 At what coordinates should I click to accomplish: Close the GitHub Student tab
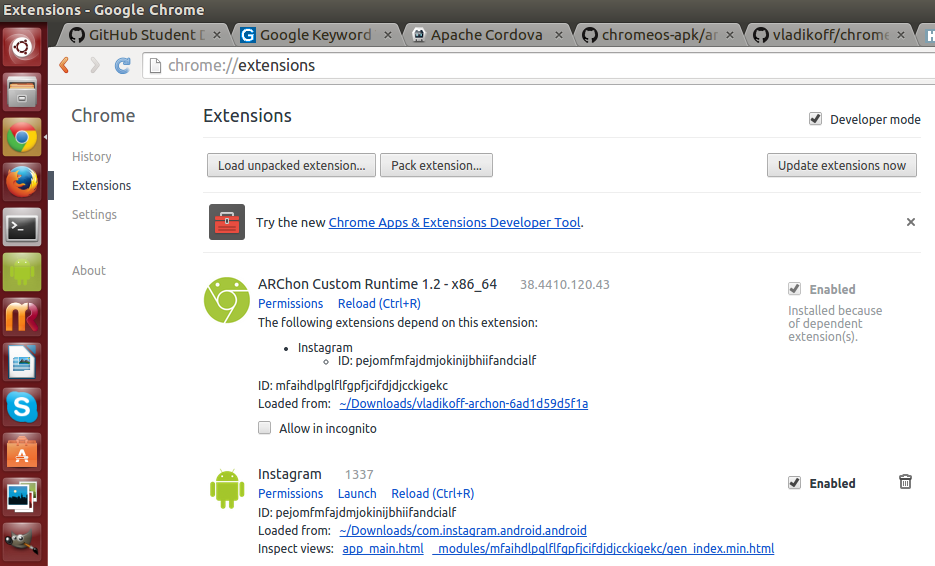pos(217,35)
